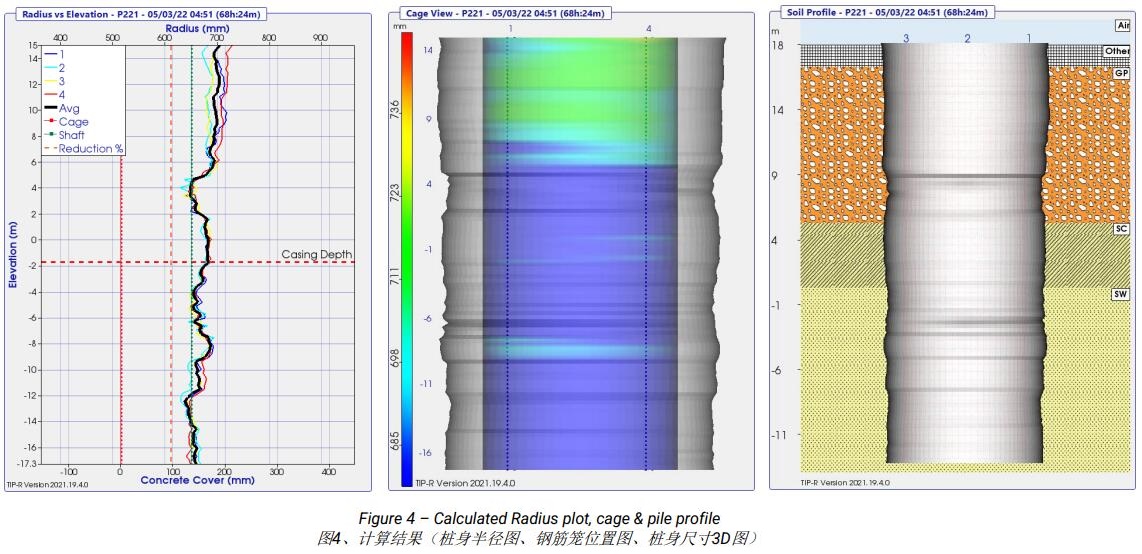Click the Air layer tag in Soil Profile

point(1122,25)
